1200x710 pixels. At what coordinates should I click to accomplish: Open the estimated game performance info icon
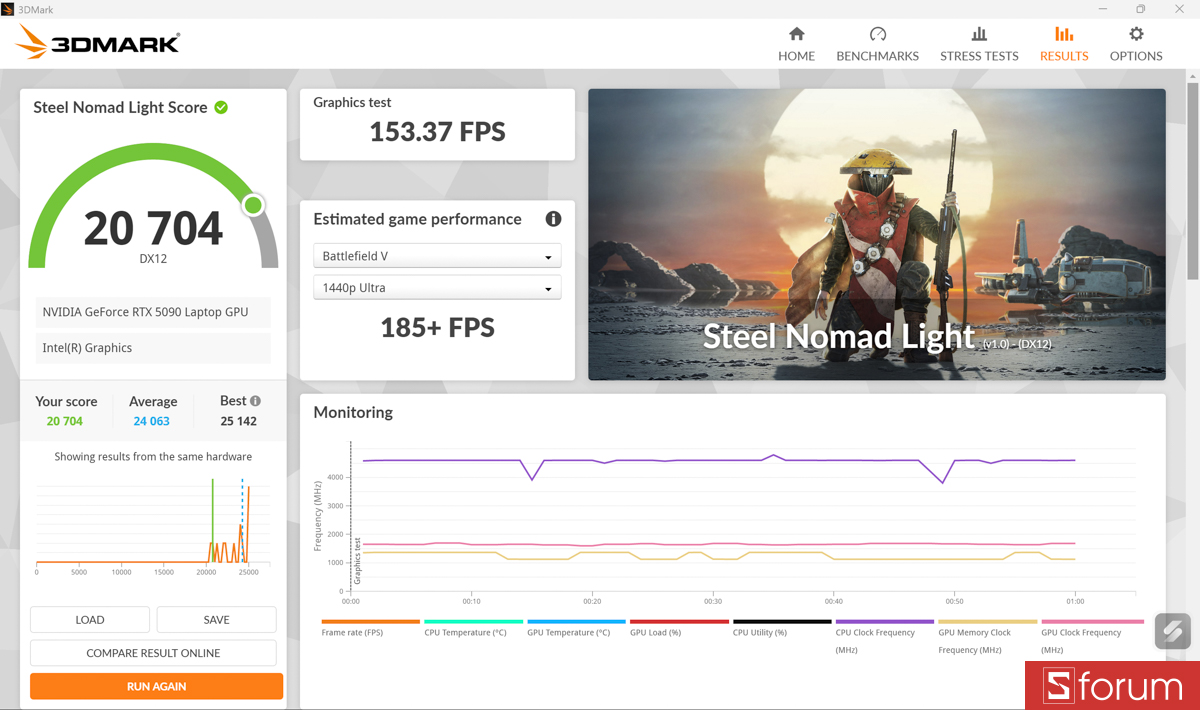553,219
